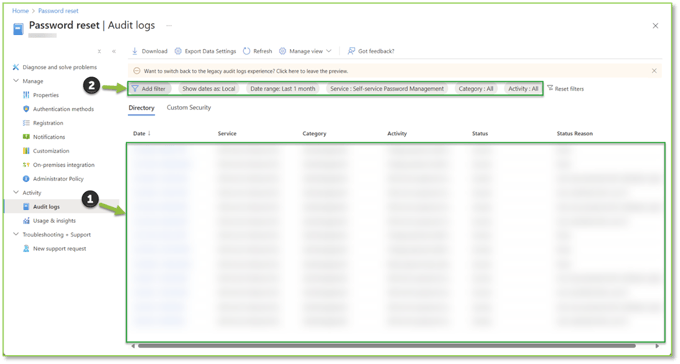Image resolution: width=680 pixels, height=364 pixels.
Task: Click the Activity column header
Action: (397, 134)
